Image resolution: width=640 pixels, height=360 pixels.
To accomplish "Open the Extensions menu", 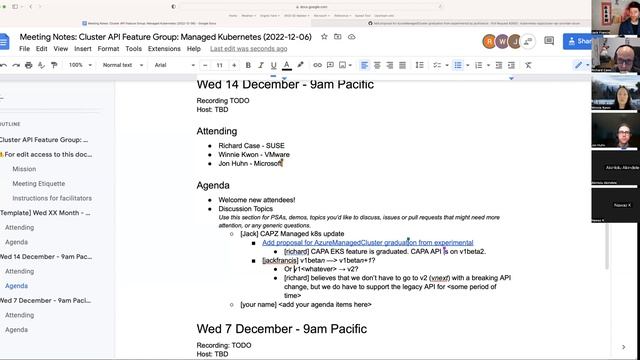I will (164, 49).
